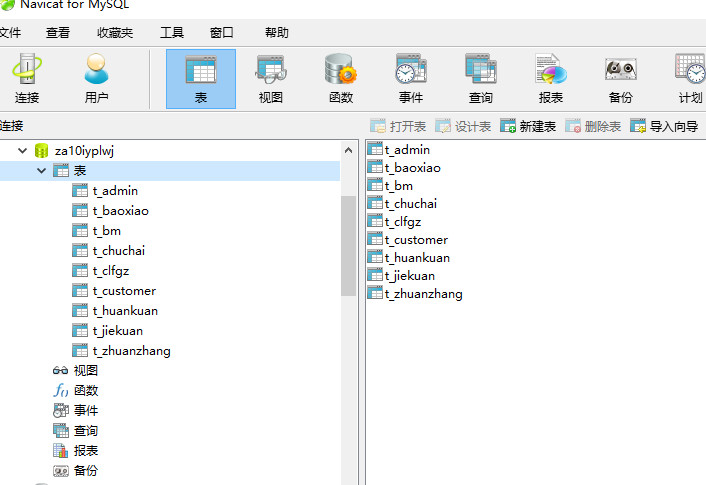Image resolution: width=706 pixels, height=485 pixels.
Task: Open the Query (查询) toolbar icon
Action: coord(480,79)
